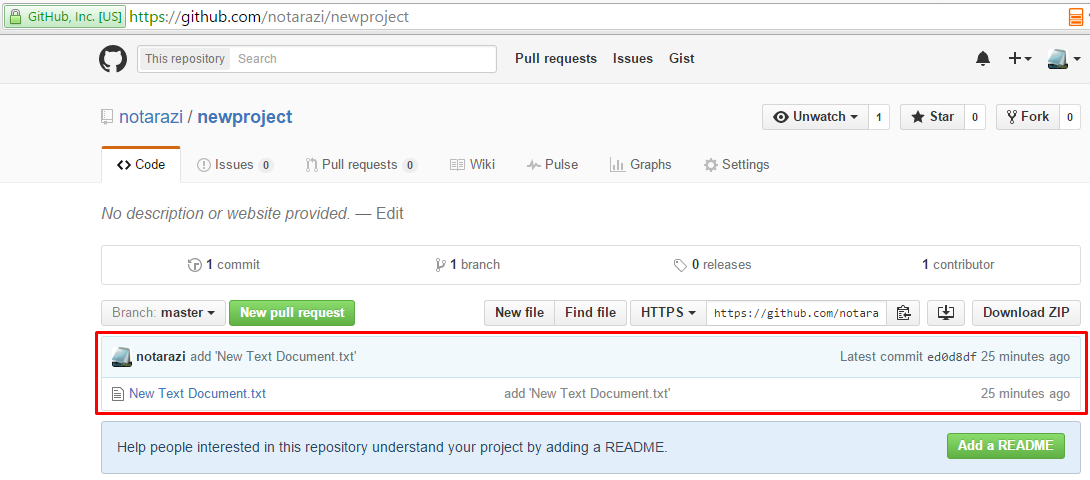The height and width of the screenshot is (480, 1090).
Task: Click the GitHub Octocat logo
Action: click(113, 59)
